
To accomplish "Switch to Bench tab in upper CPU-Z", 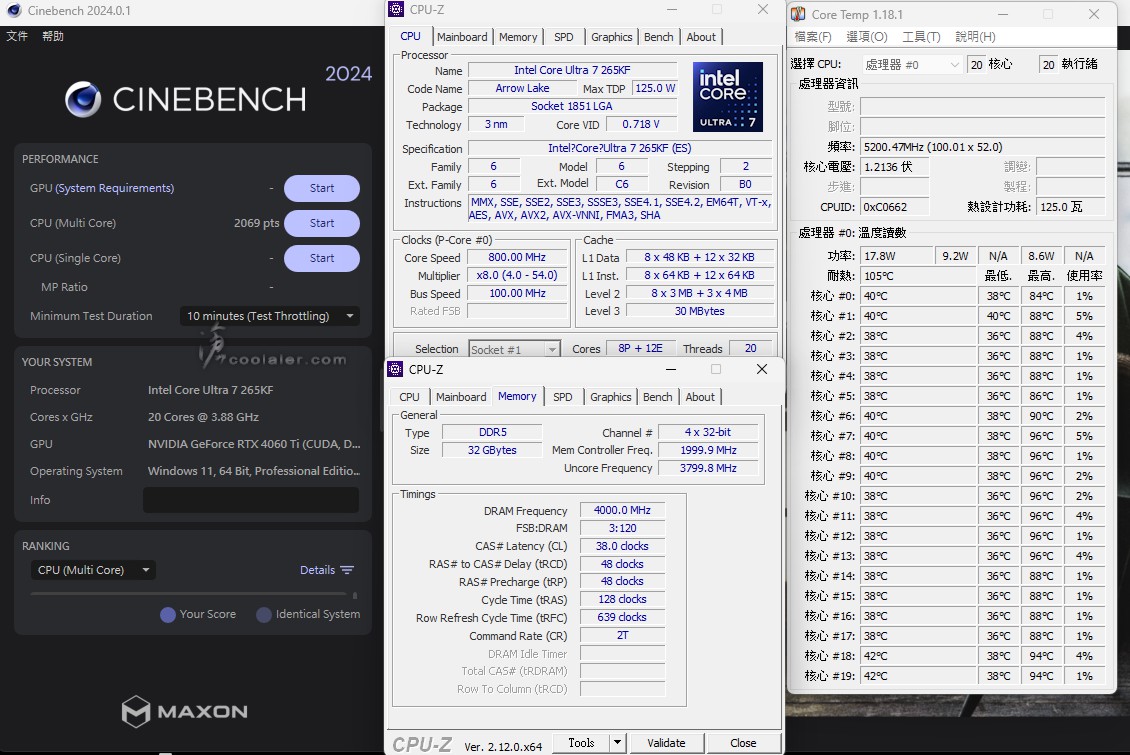I will [x=659, y=37].
